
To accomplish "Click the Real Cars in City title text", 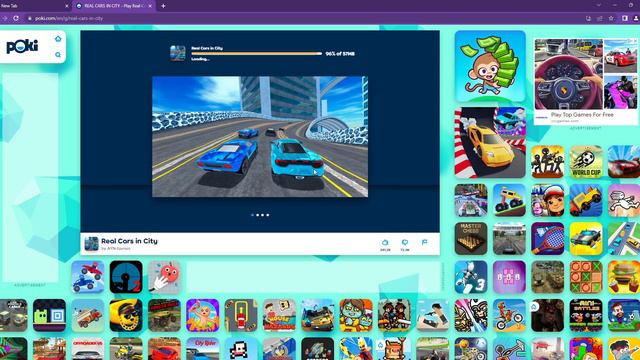I will click(x=129, y=241).
